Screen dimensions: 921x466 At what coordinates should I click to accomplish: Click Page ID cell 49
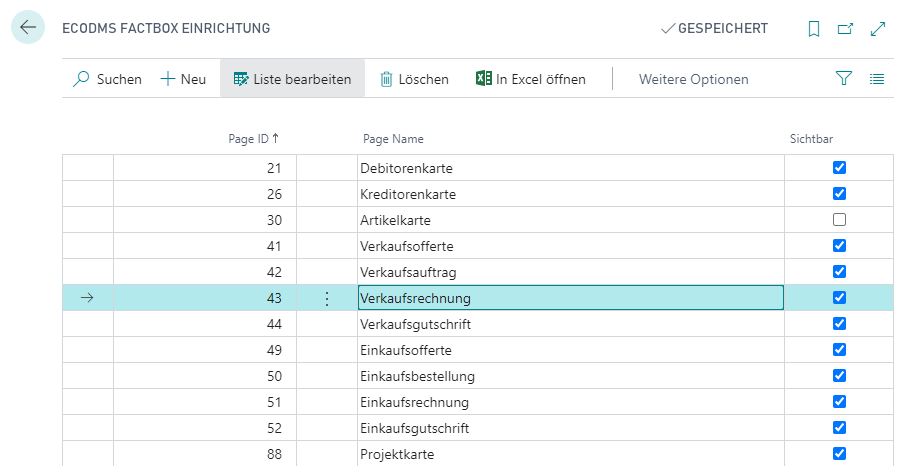click(x=204, y=350)
